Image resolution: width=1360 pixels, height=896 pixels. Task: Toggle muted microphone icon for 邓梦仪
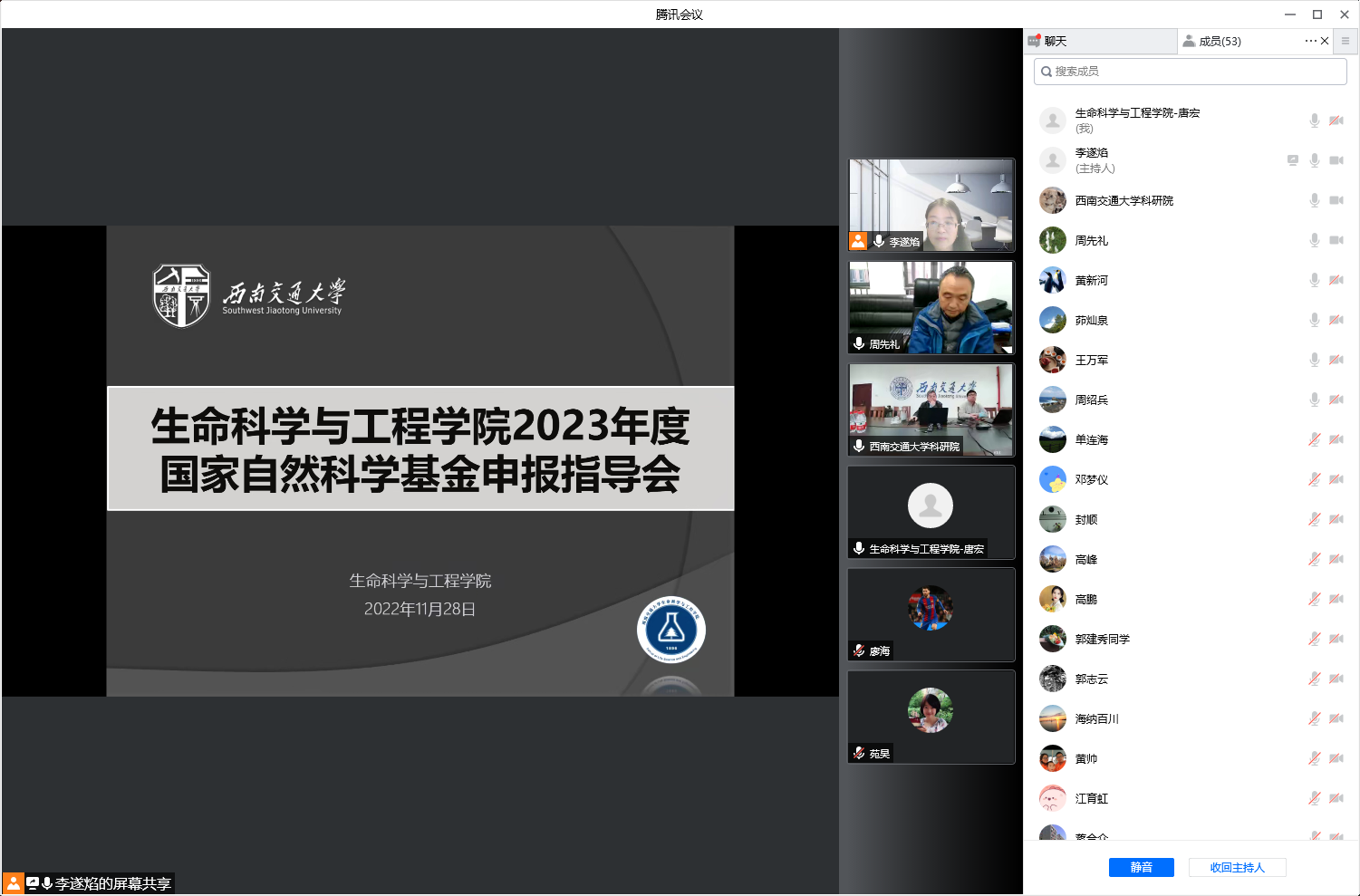[x=1315, y=479]
